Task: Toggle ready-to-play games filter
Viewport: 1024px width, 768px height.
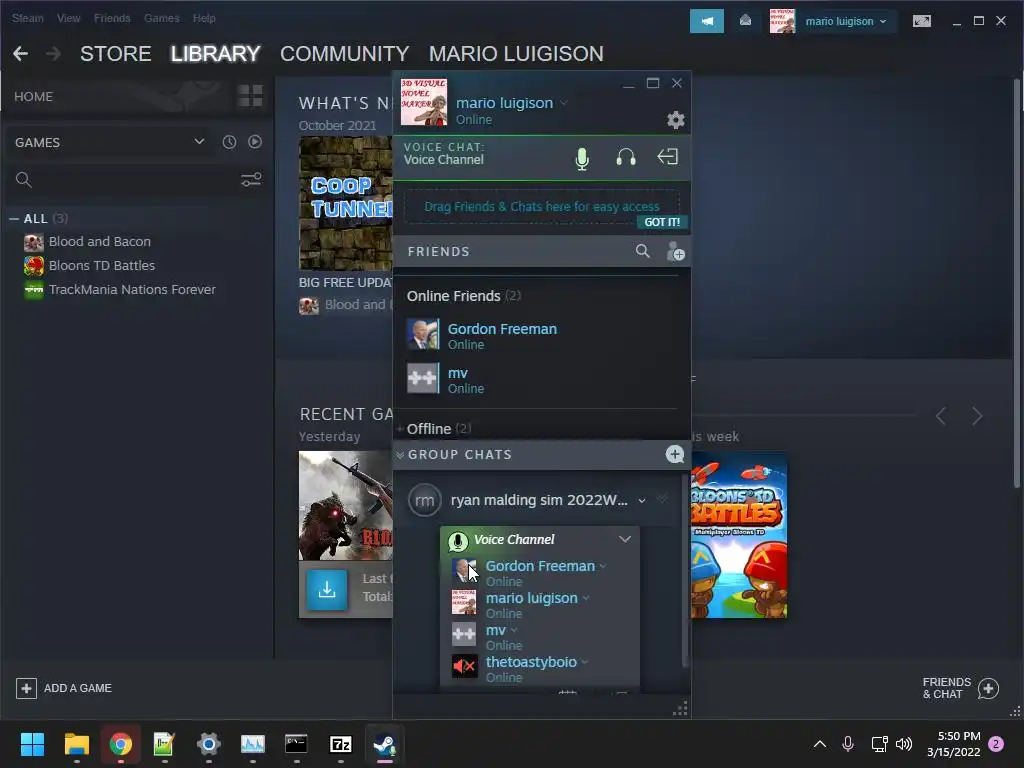Action: [x=255, y=142]
